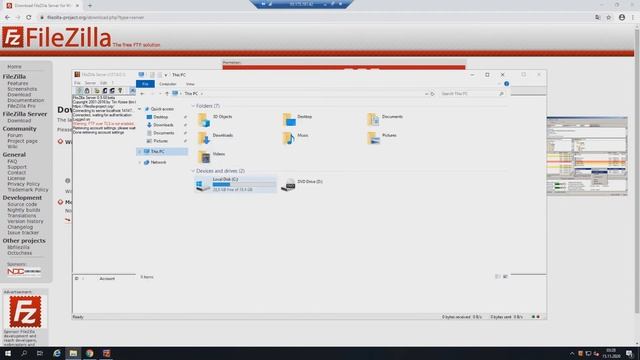Open the Downloads folder in Folders group
Viewport: 640px width, 360px height.
216,138
